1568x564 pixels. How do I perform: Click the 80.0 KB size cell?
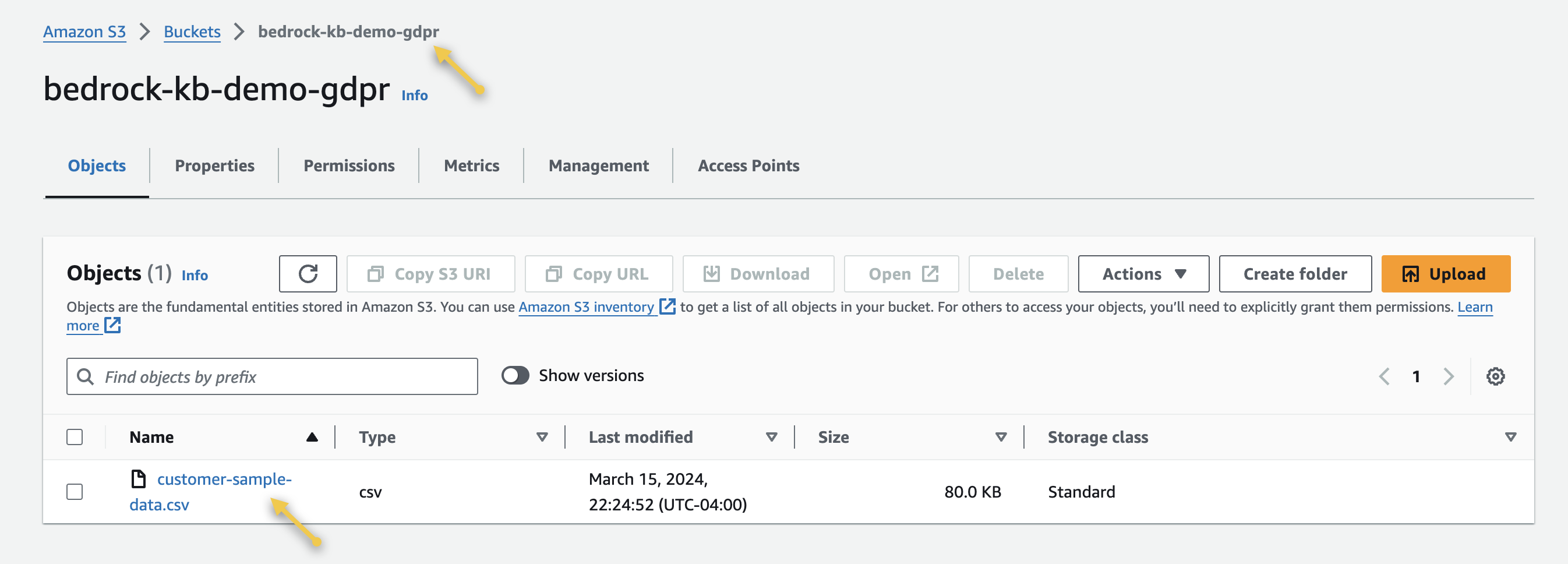click(x=973, y=492)
